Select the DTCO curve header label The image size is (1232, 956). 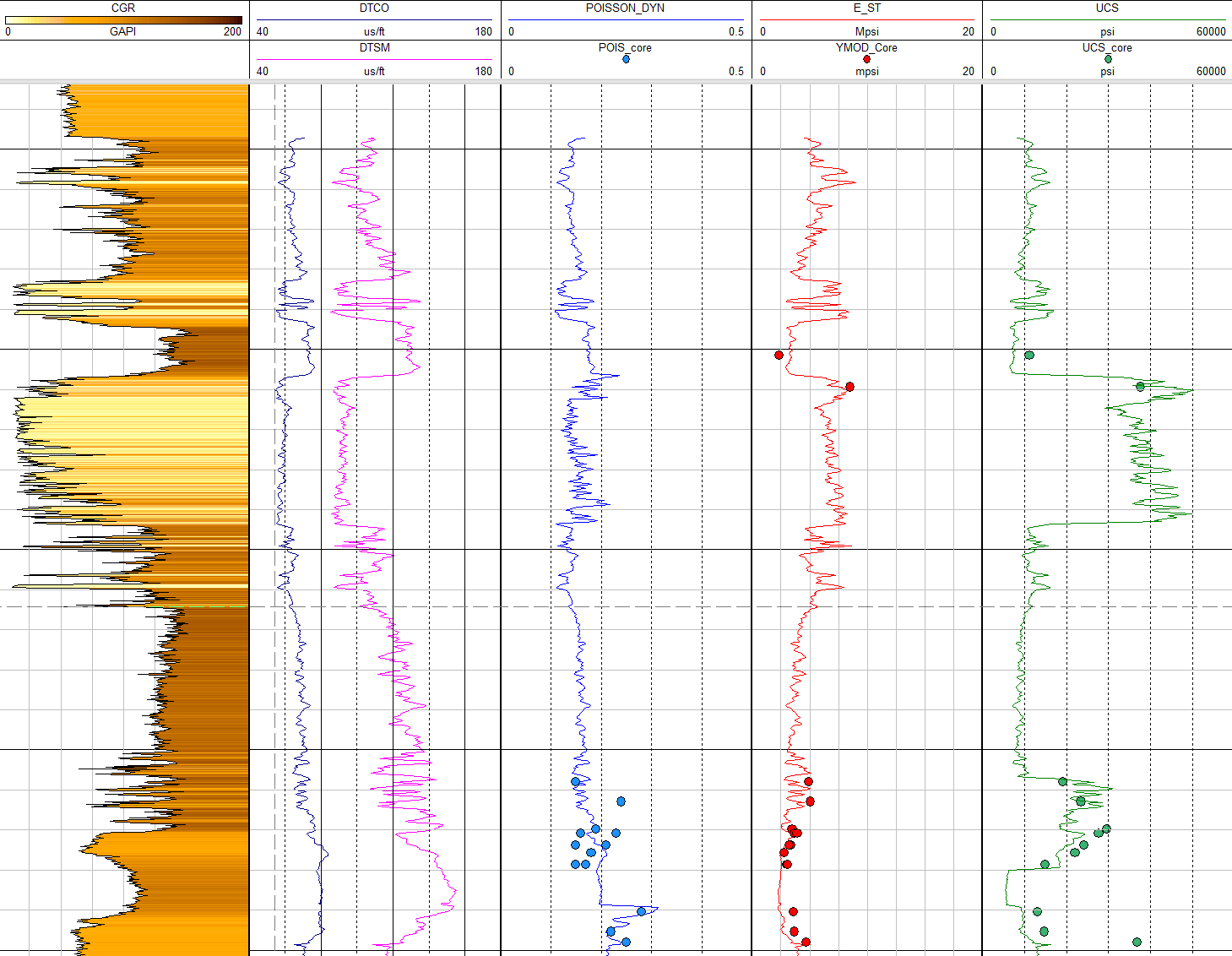coord(374,8)
